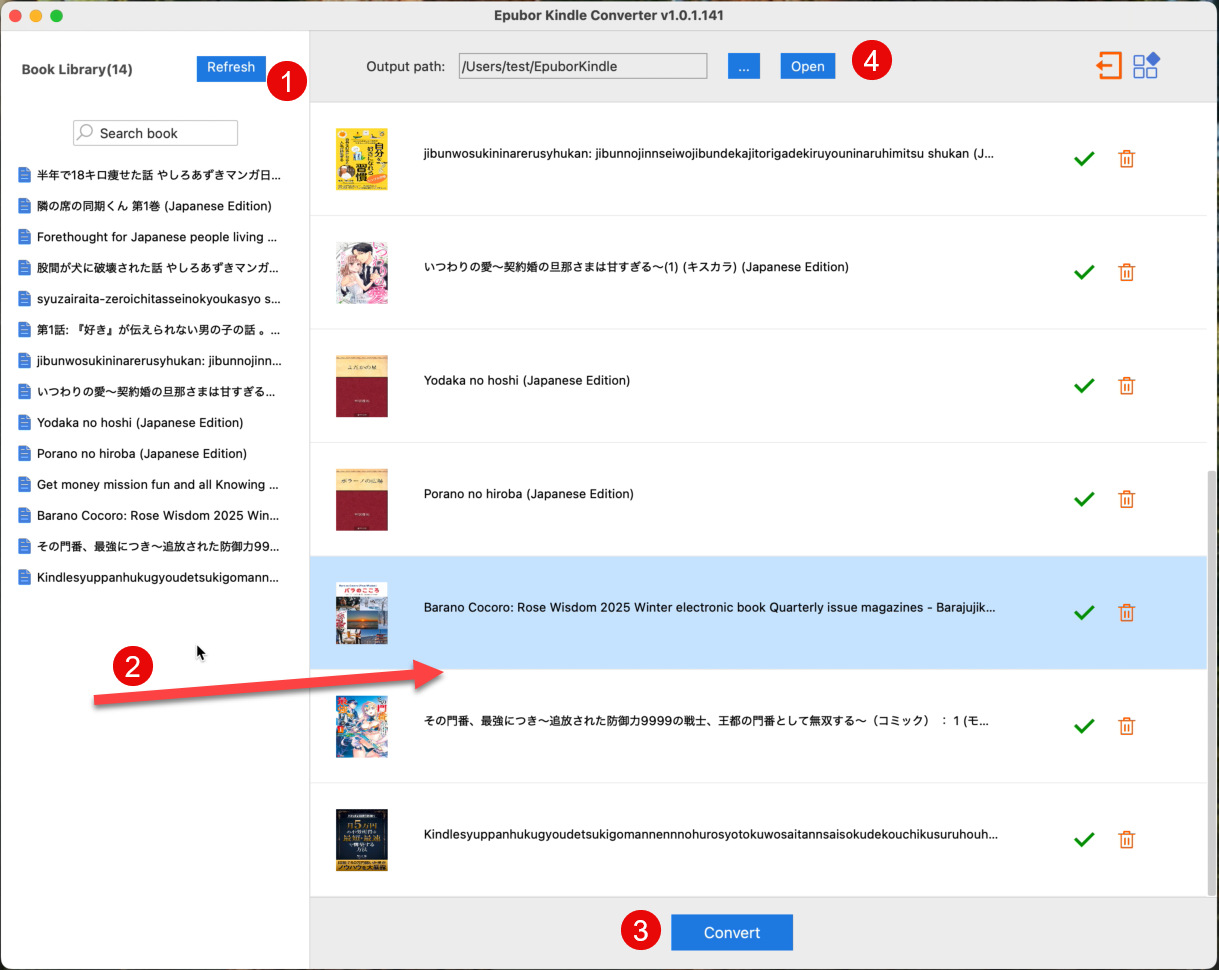Screen dimensions: 1219x970
Task: Click the orange export/logout icon
Action: click(x=1109, y=66)
